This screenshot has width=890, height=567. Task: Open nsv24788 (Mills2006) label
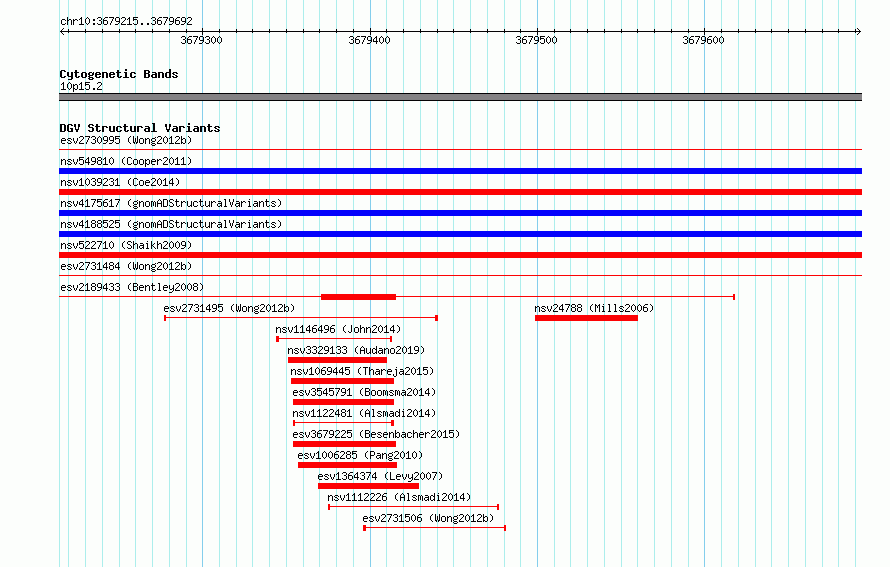594,308
